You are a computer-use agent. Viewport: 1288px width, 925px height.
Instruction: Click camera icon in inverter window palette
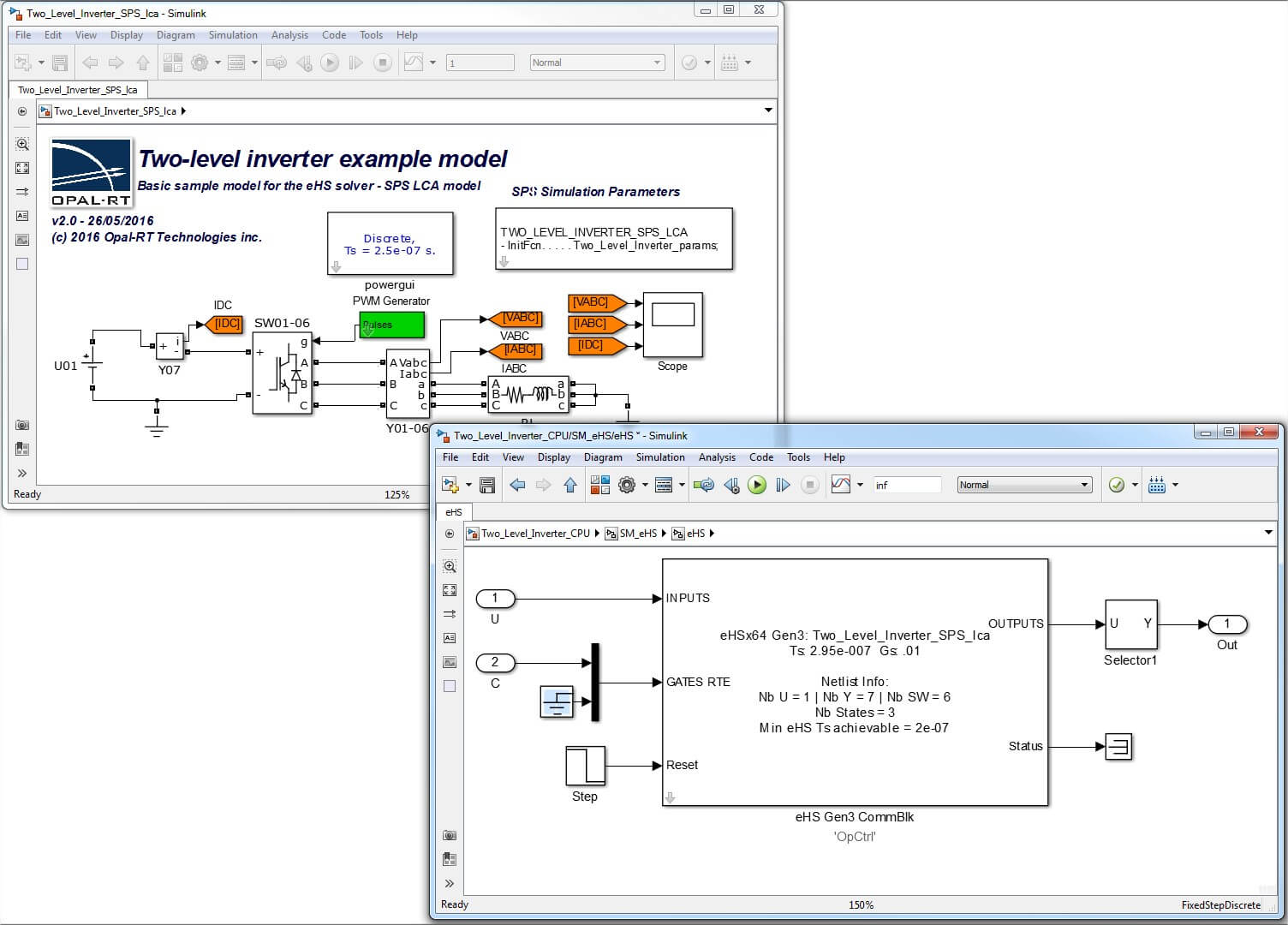click(22, 425)
